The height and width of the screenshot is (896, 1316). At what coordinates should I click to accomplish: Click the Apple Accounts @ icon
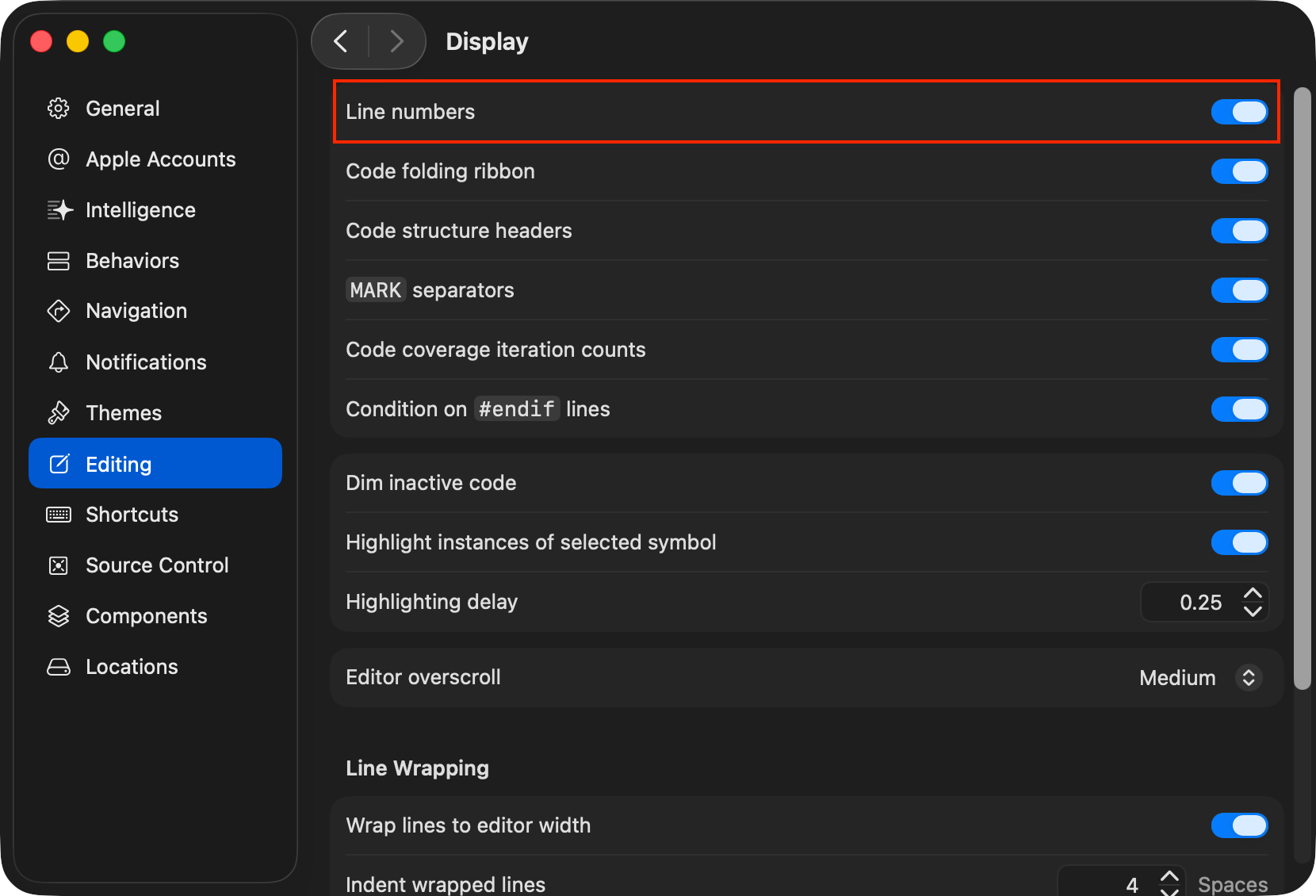click(x=59, y=159)
